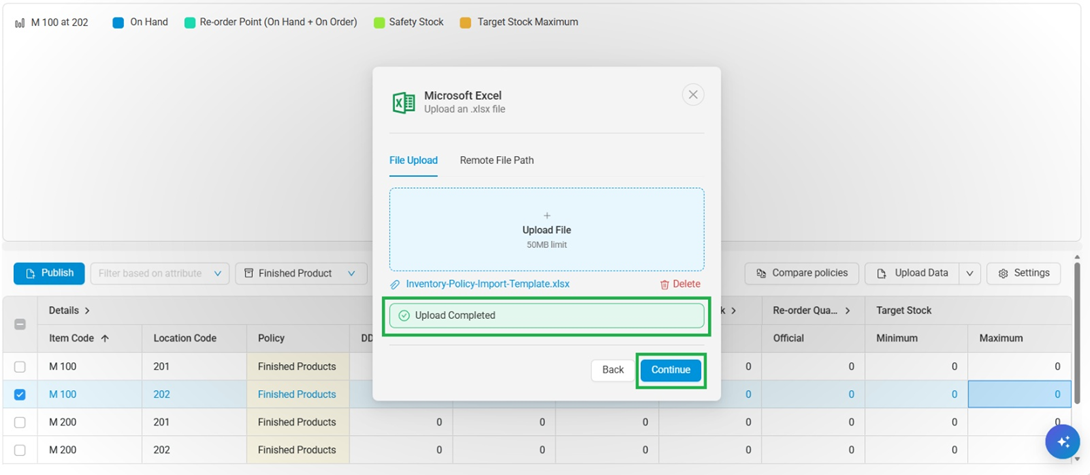Open the Finished Product dropdown
Image resolution: width=1090 pixels, height=475 pixels.
(301, 273)
